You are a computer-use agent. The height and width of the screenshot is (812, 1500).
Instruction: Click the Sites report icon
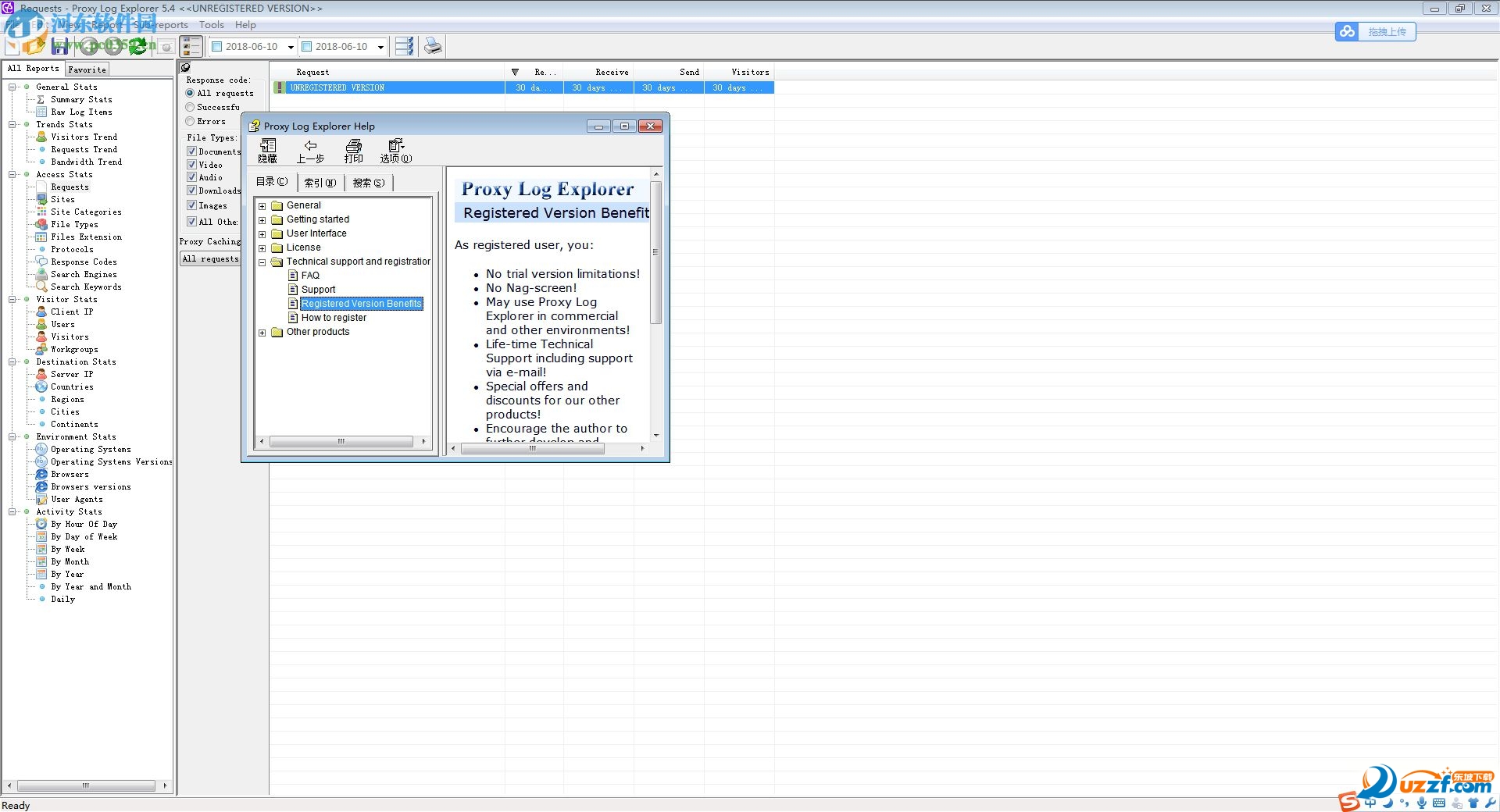pos(42,199)
